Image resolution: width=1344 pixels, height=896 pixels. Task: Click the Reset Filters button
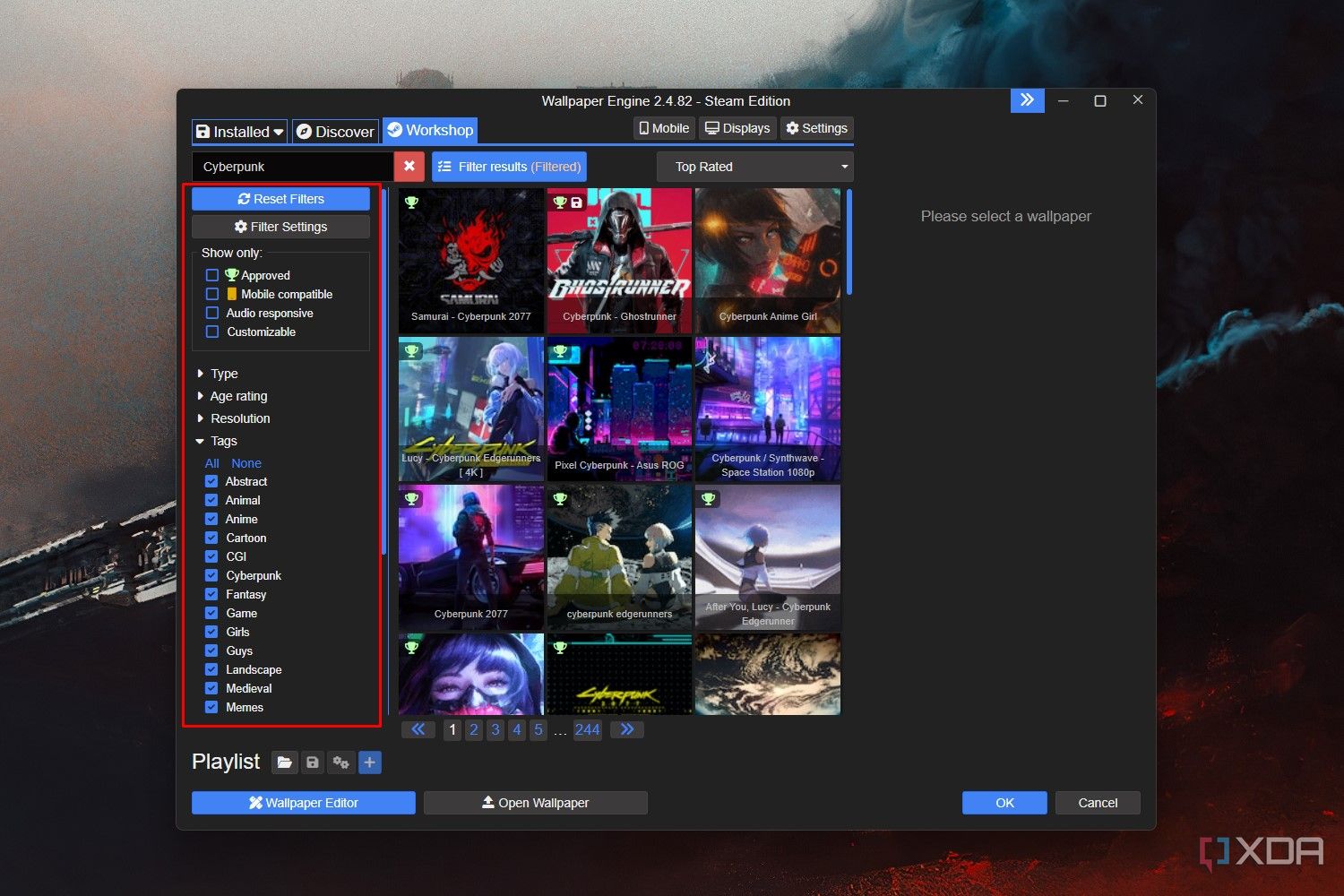pos(280,199)
